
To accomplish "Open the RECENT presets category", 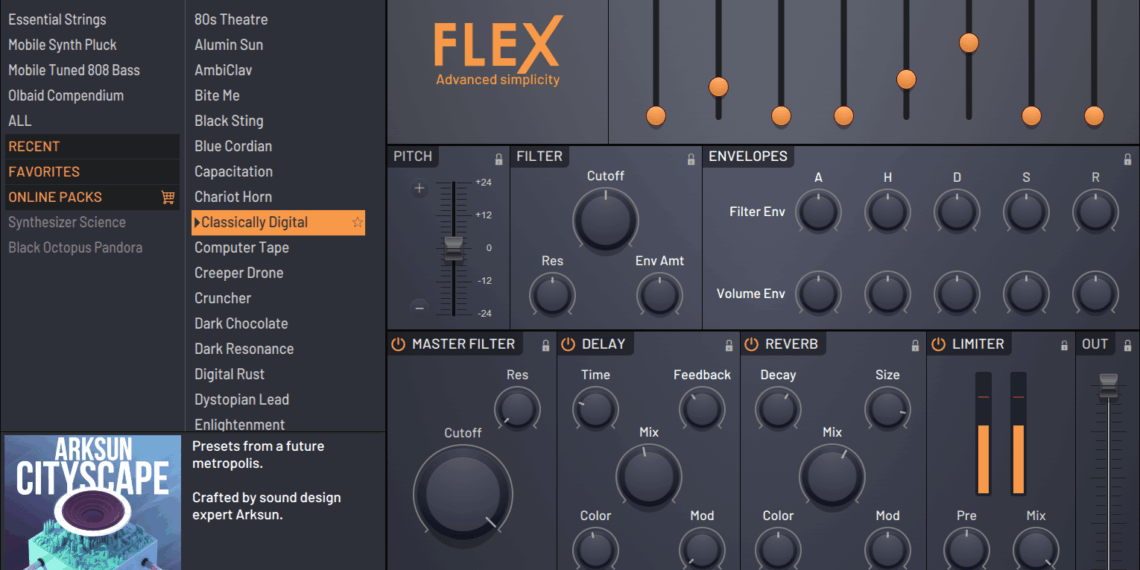I will pos(92,146).
